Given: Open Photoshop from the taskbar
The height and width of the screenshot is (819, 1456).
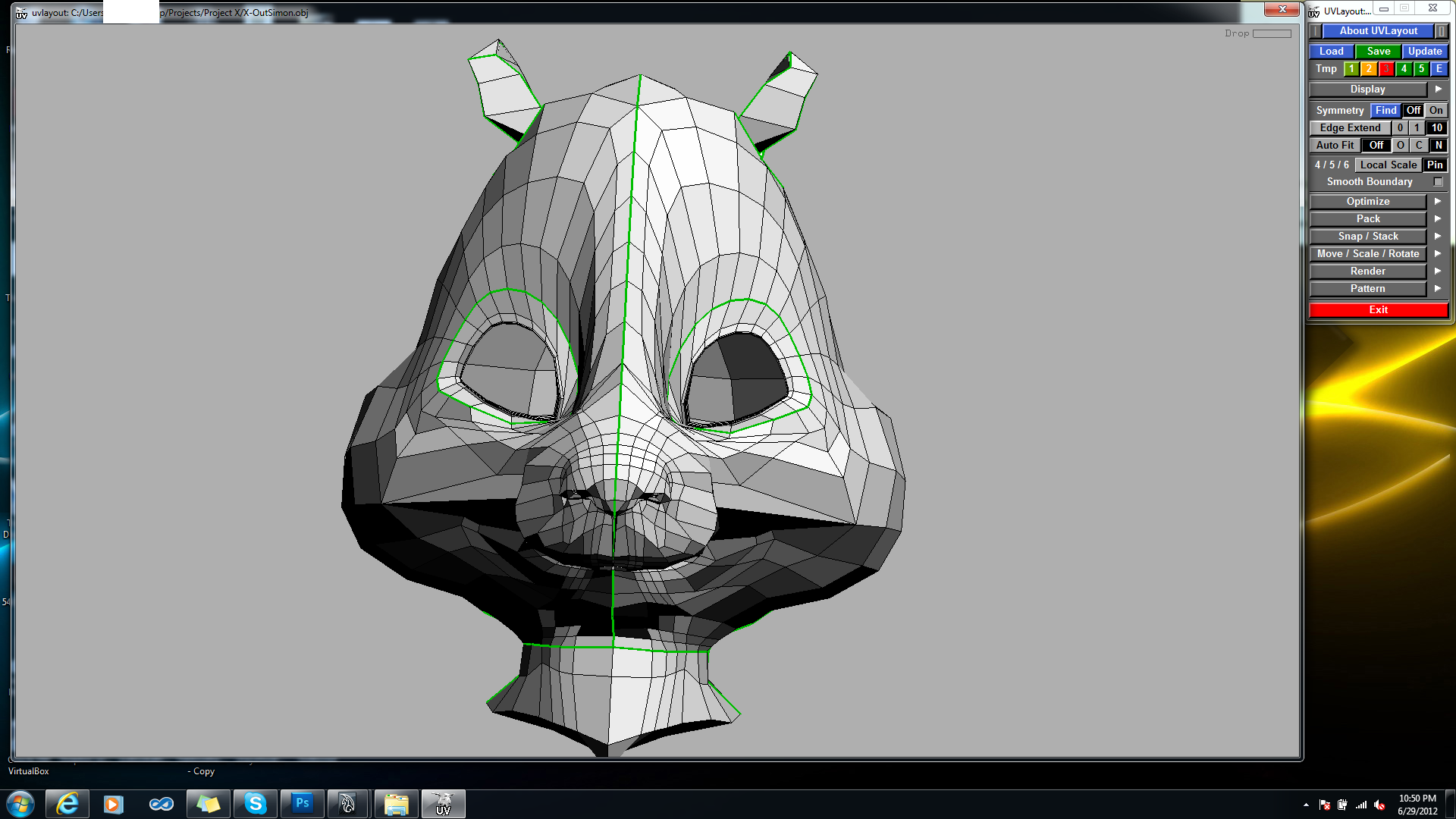Looking at the screenshot, I should pyautogui.click(x=302, y=803).
